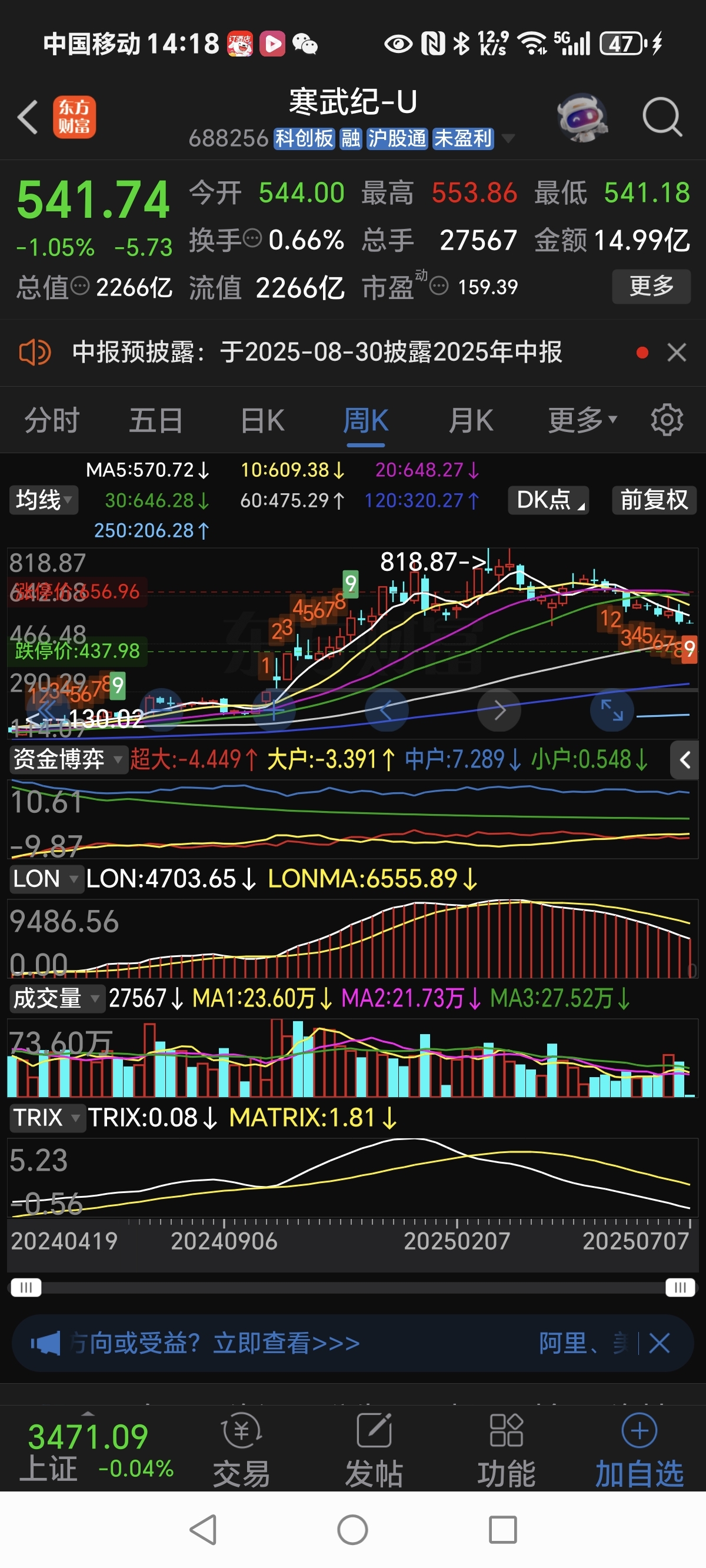706x1568 pixels.
Task: Open the robot assistant avatar
Action: 583,117
